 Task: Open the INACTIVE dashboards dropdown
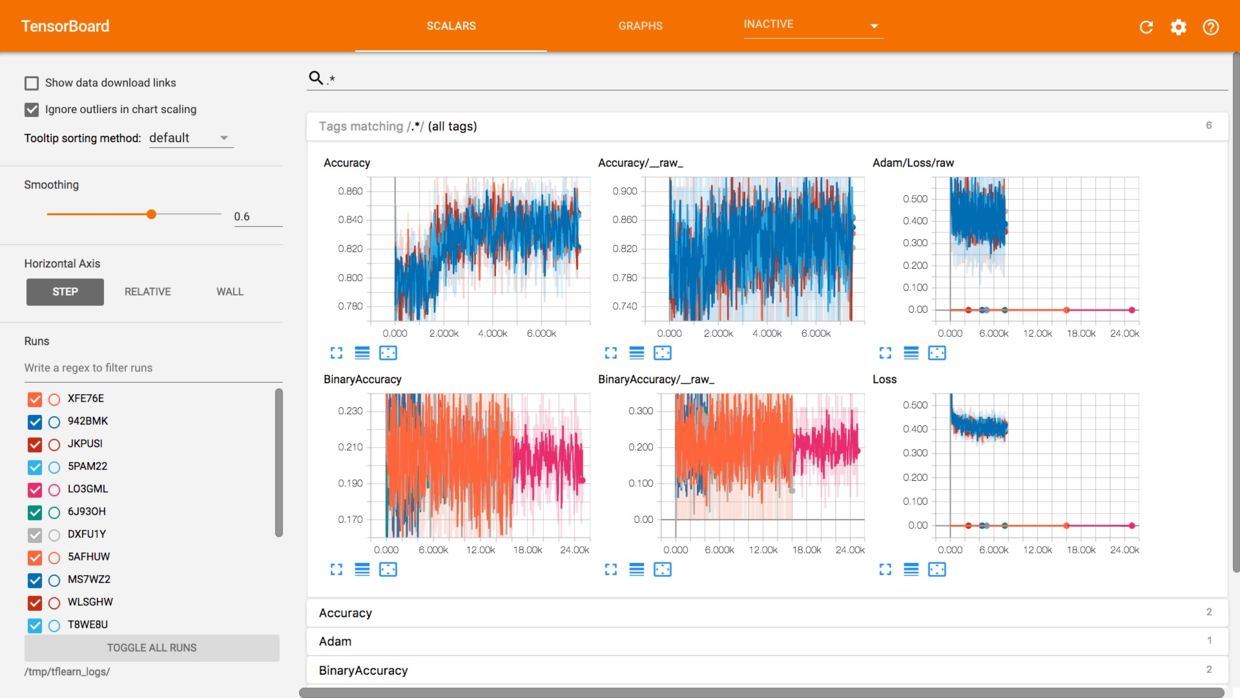pyautogui.click(x=811, y=25)
